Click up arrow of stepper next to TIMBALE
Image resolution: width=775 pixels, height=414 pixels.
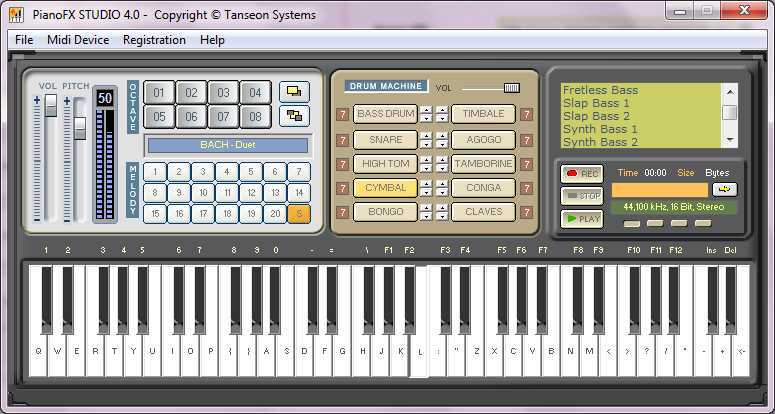pyautogui.click(x=442, y=110)
